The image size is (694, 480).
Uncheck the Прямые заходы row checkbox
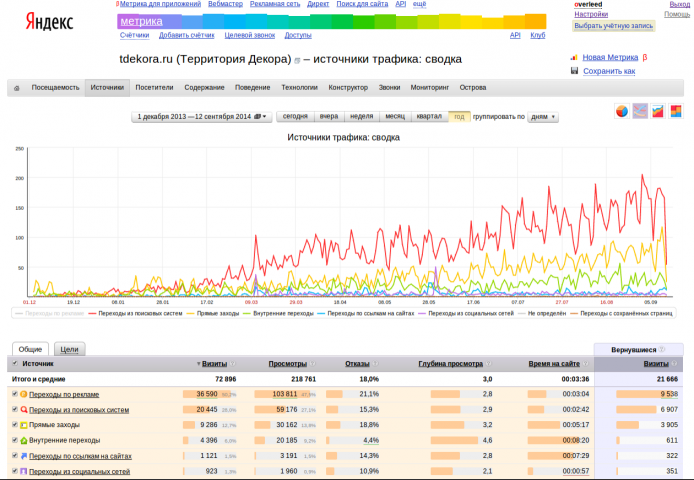pos(15,425)
